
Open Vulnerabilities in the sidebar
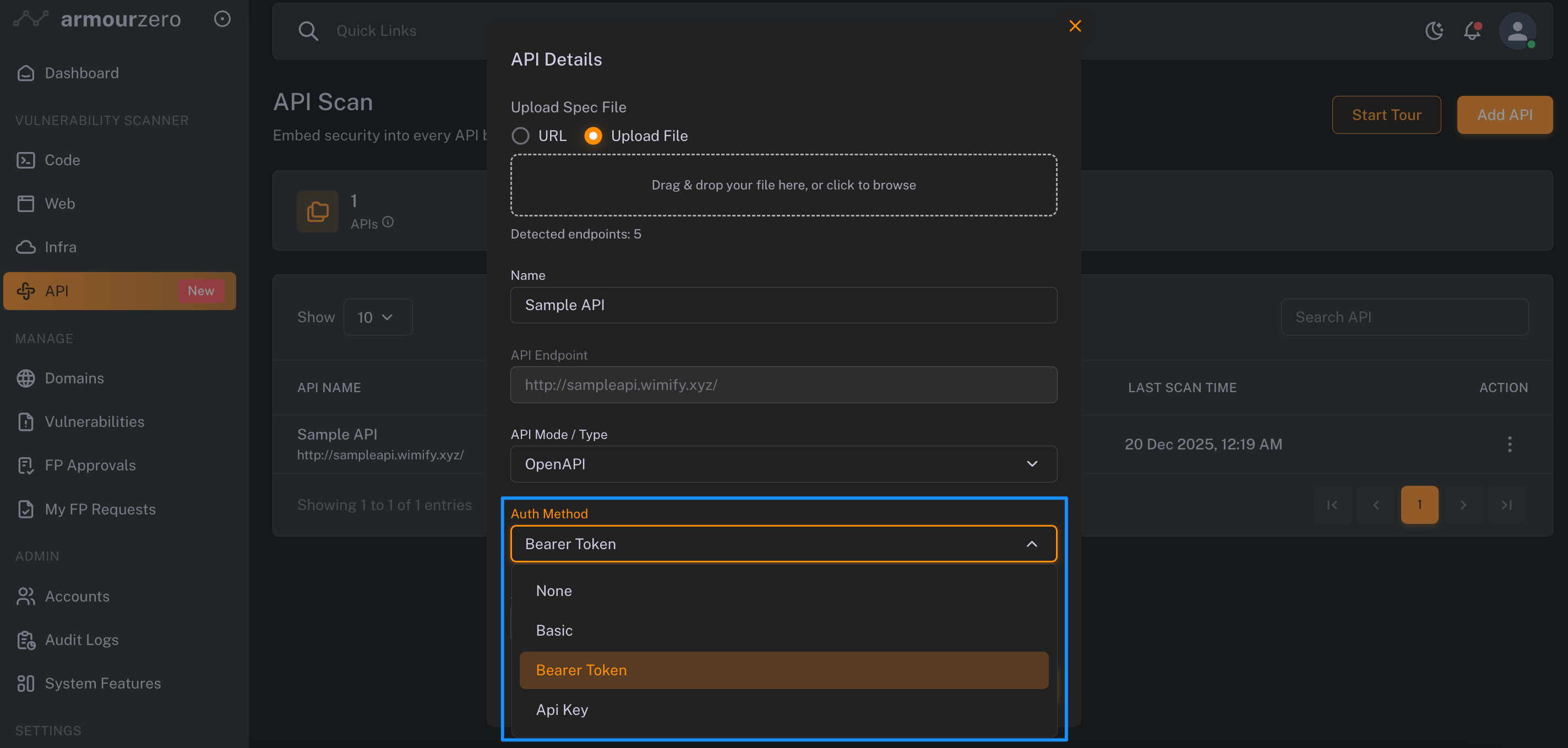(94, 421)
